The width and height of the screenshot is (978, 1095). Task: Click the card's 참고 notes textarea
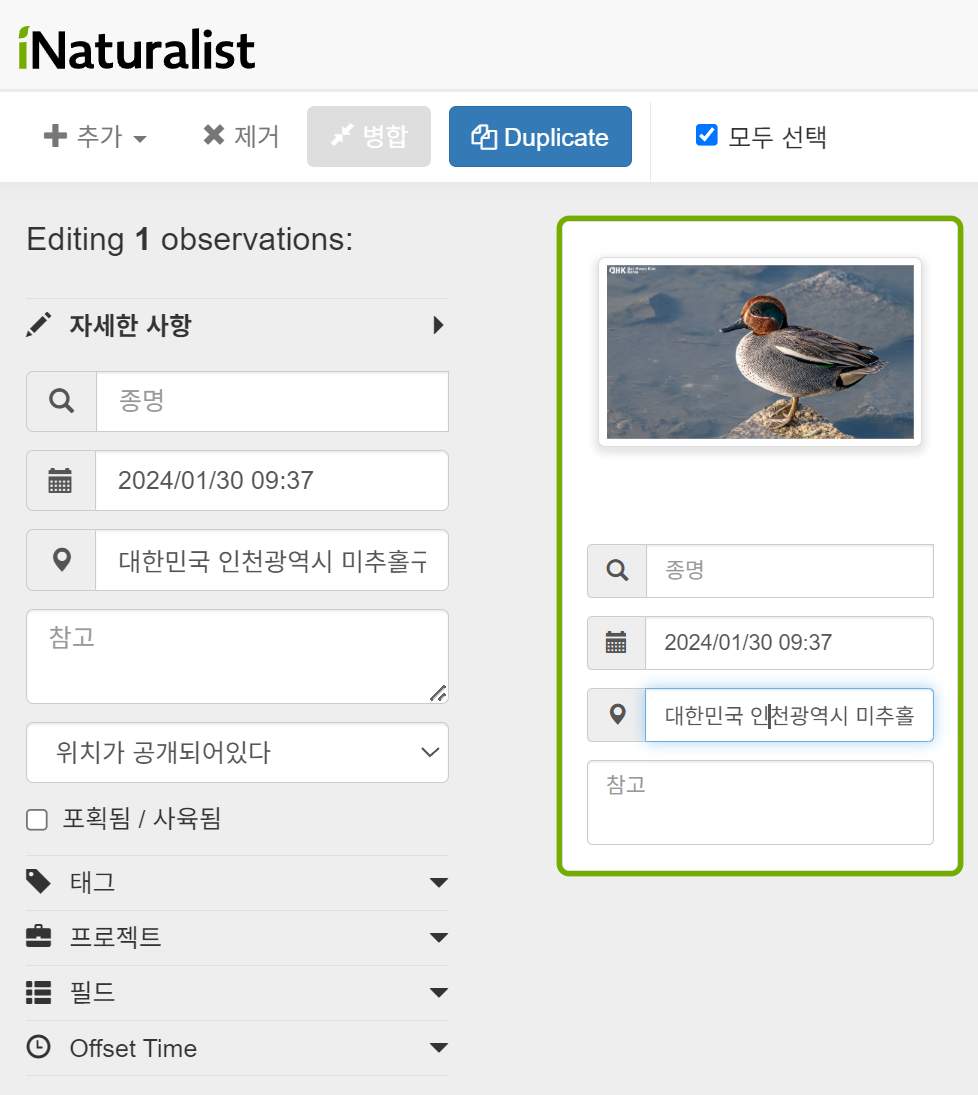point(760,802)
